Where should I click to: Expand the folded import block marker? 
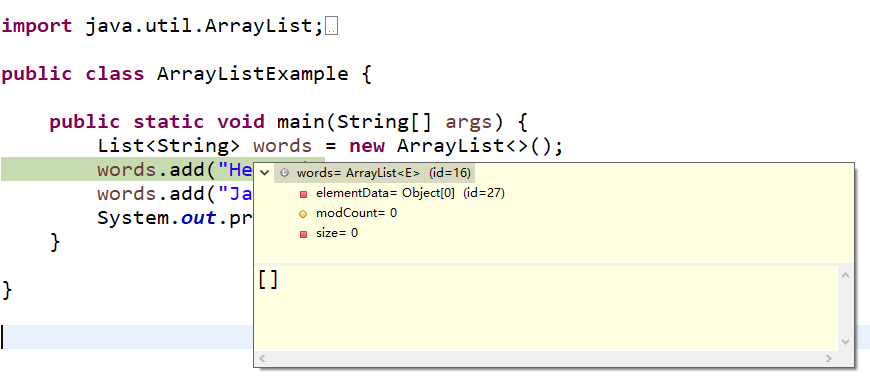[332, 26]
